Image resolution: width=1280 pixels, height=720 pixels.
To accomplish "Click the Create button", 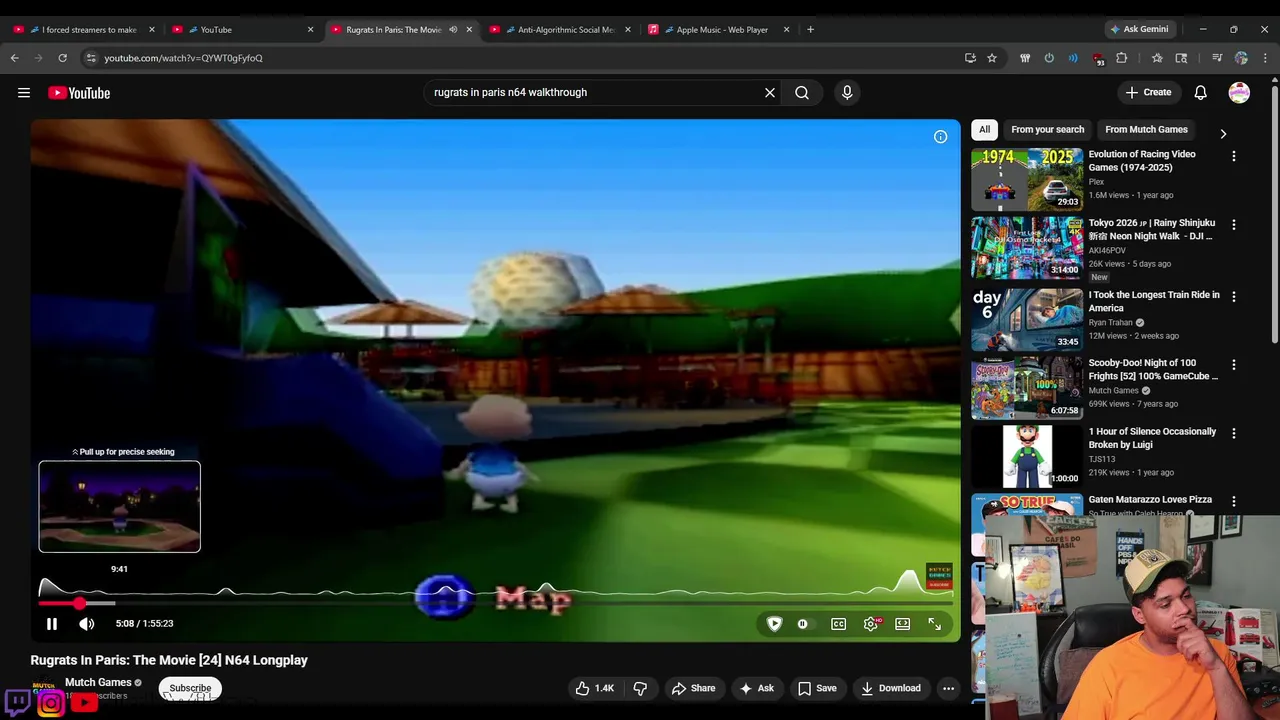I will click(x=1148, y=93).
